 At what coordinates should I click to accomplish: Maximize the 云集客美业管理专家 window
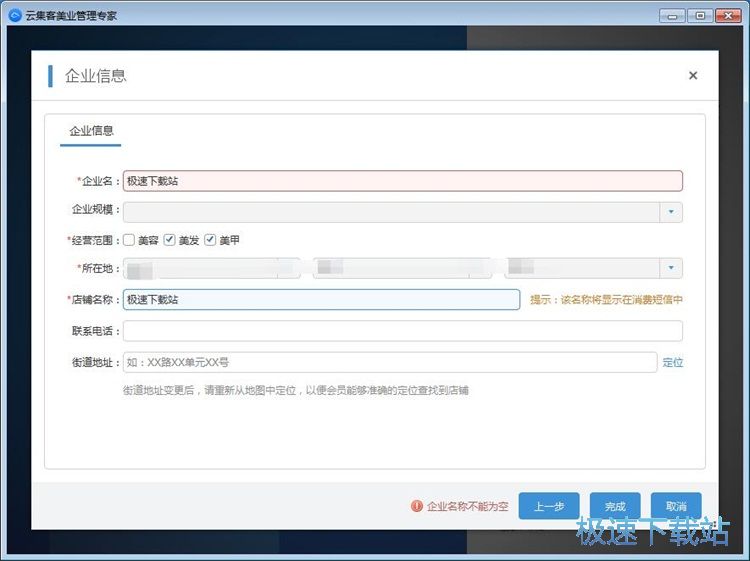click(700, 16)
